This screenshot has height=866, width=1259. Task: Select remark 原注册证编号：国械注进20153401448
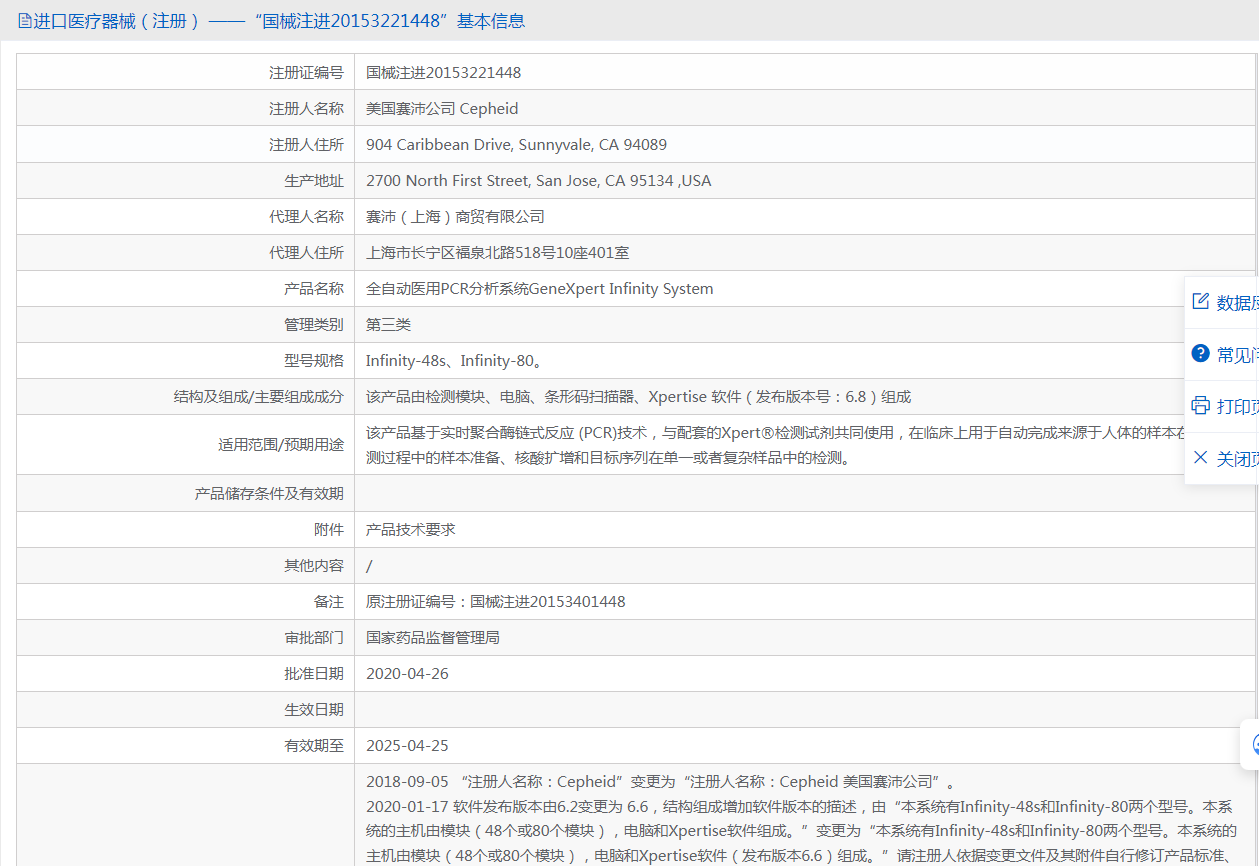[x=496, y=602]
